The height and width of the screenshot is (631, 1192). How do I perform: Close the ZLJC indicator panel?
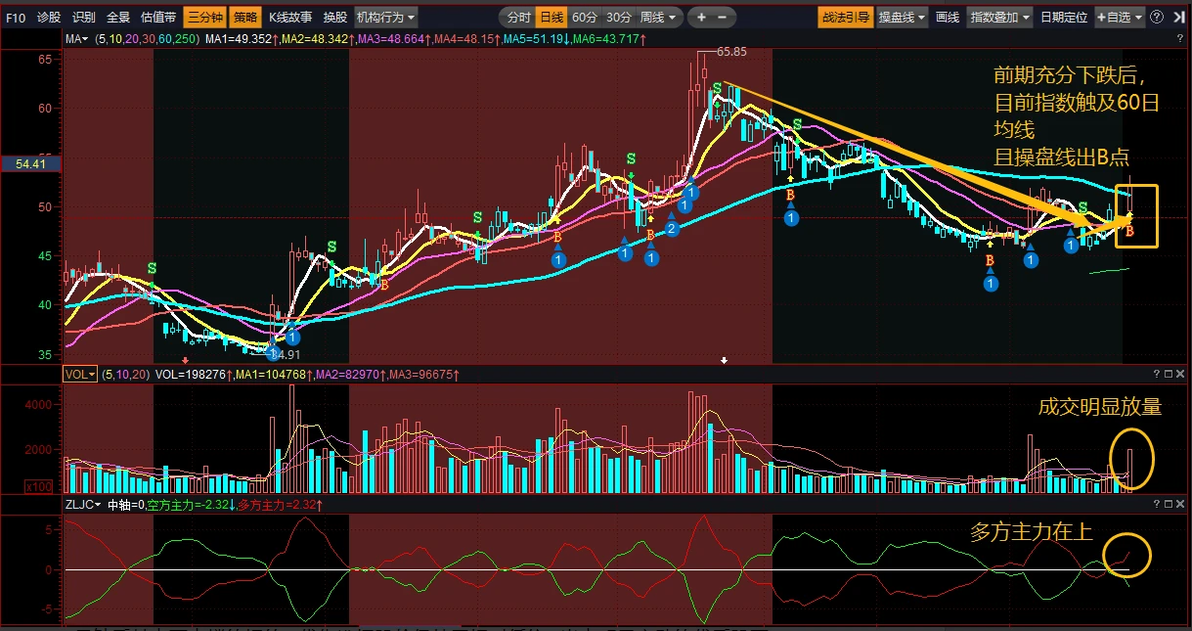click(x=1180, y=504)
